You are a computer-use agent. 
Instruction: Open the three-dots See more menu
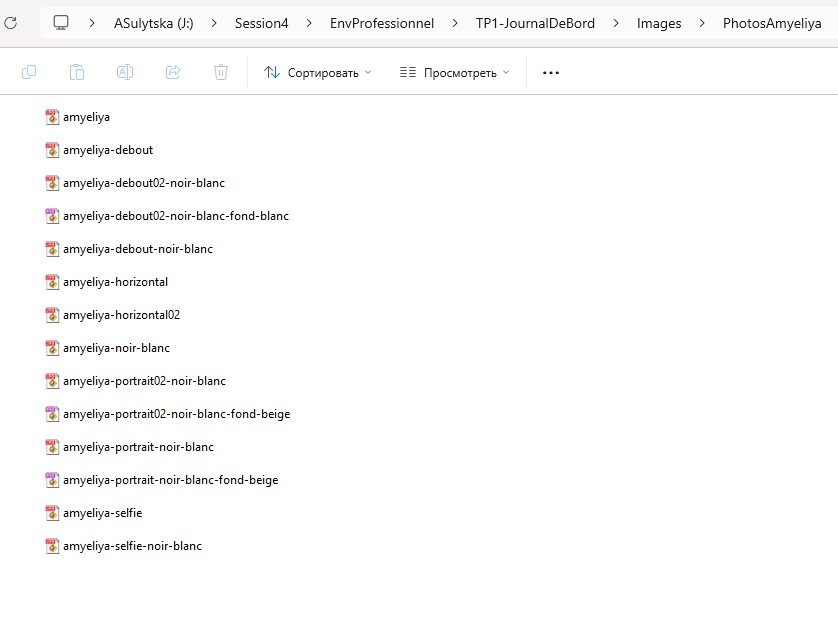(550, 72)
